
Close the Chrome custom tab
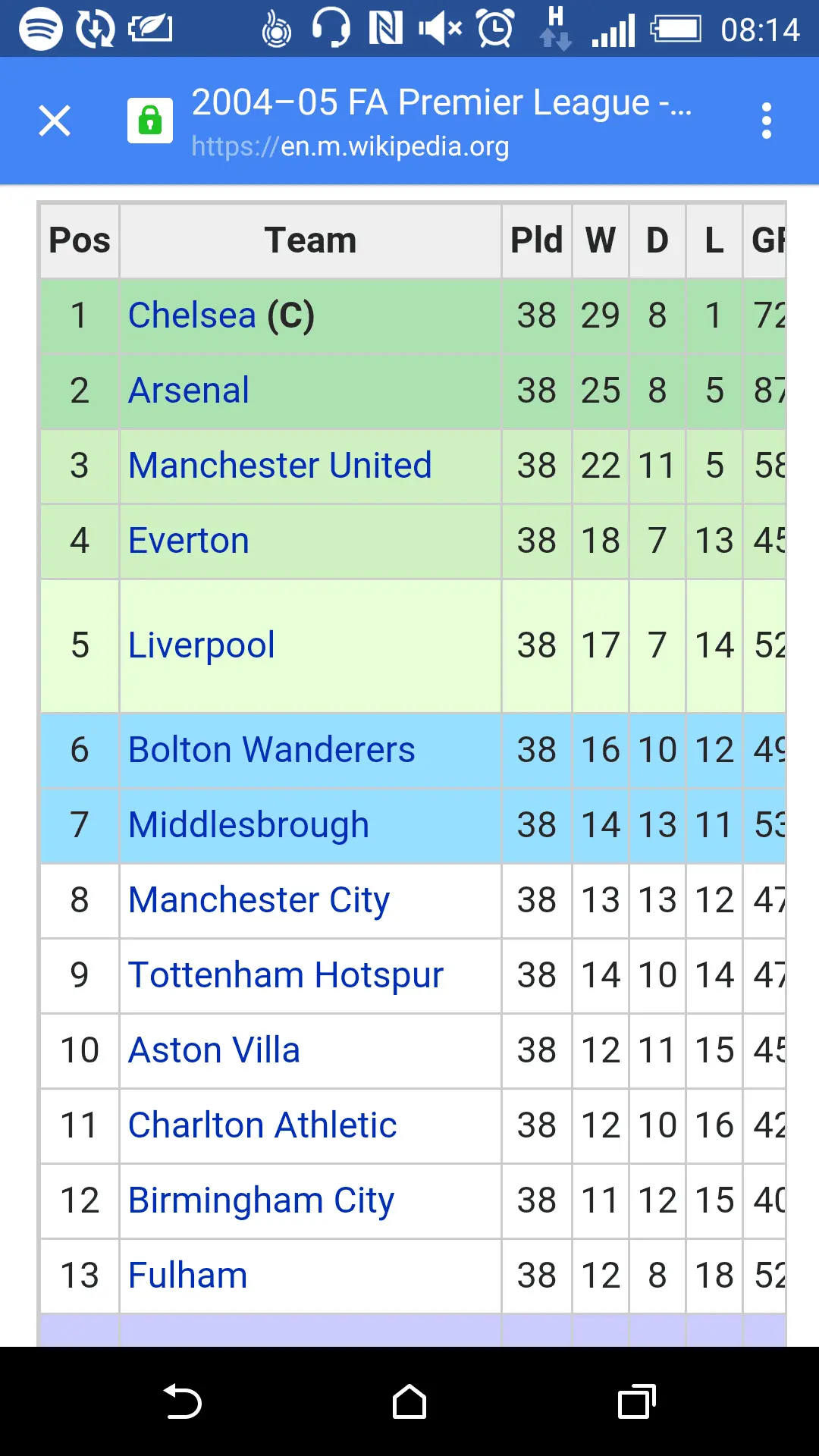[55, 121]
